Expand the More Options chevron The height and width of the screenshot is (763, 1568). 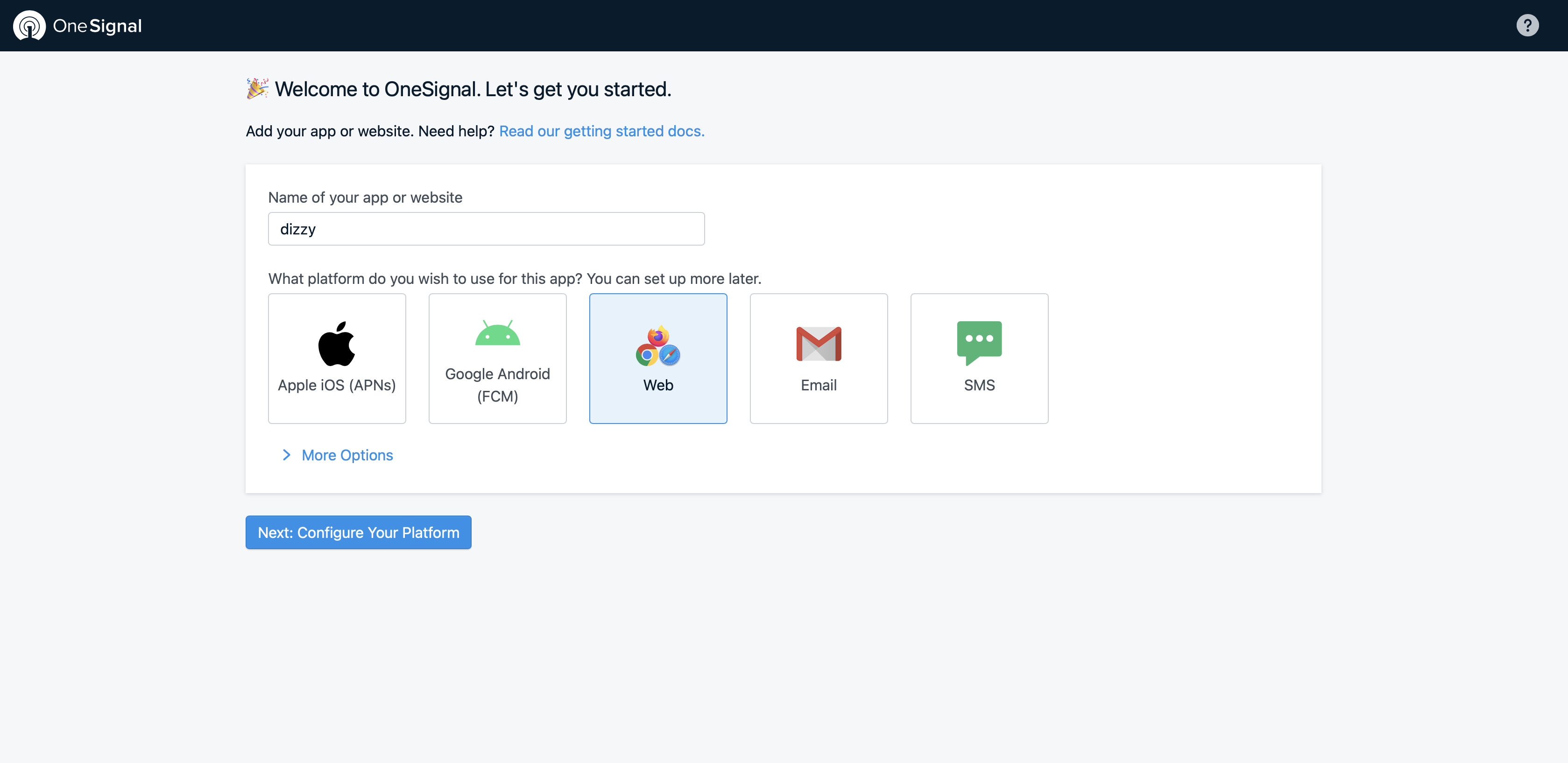(x=286, y=455)
